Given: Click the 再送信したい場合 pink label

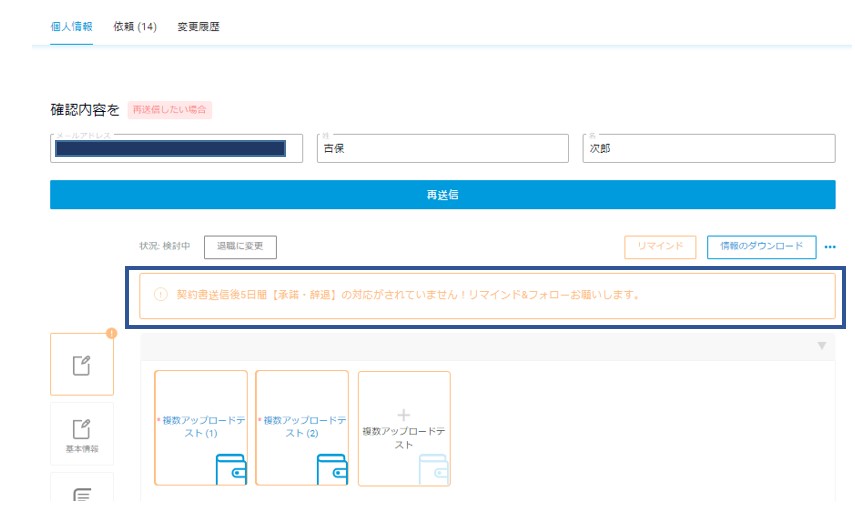Looking at the screenshot, I should [x=170, y=110].
